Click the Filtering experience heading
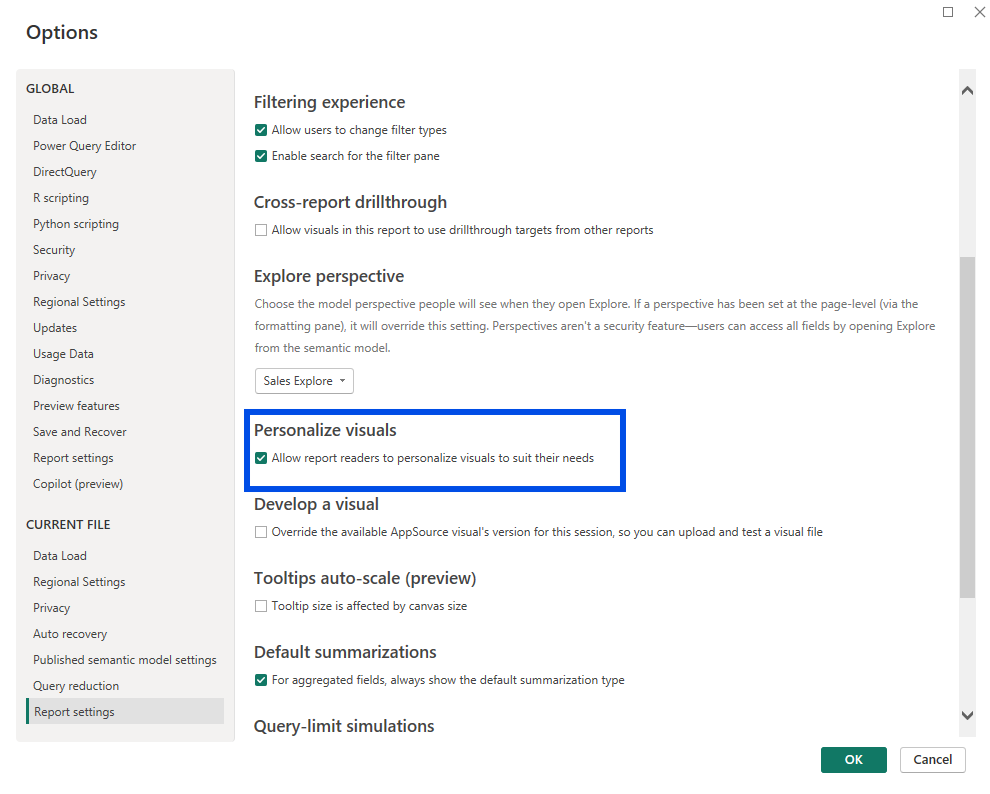 (x=330, y=102)
